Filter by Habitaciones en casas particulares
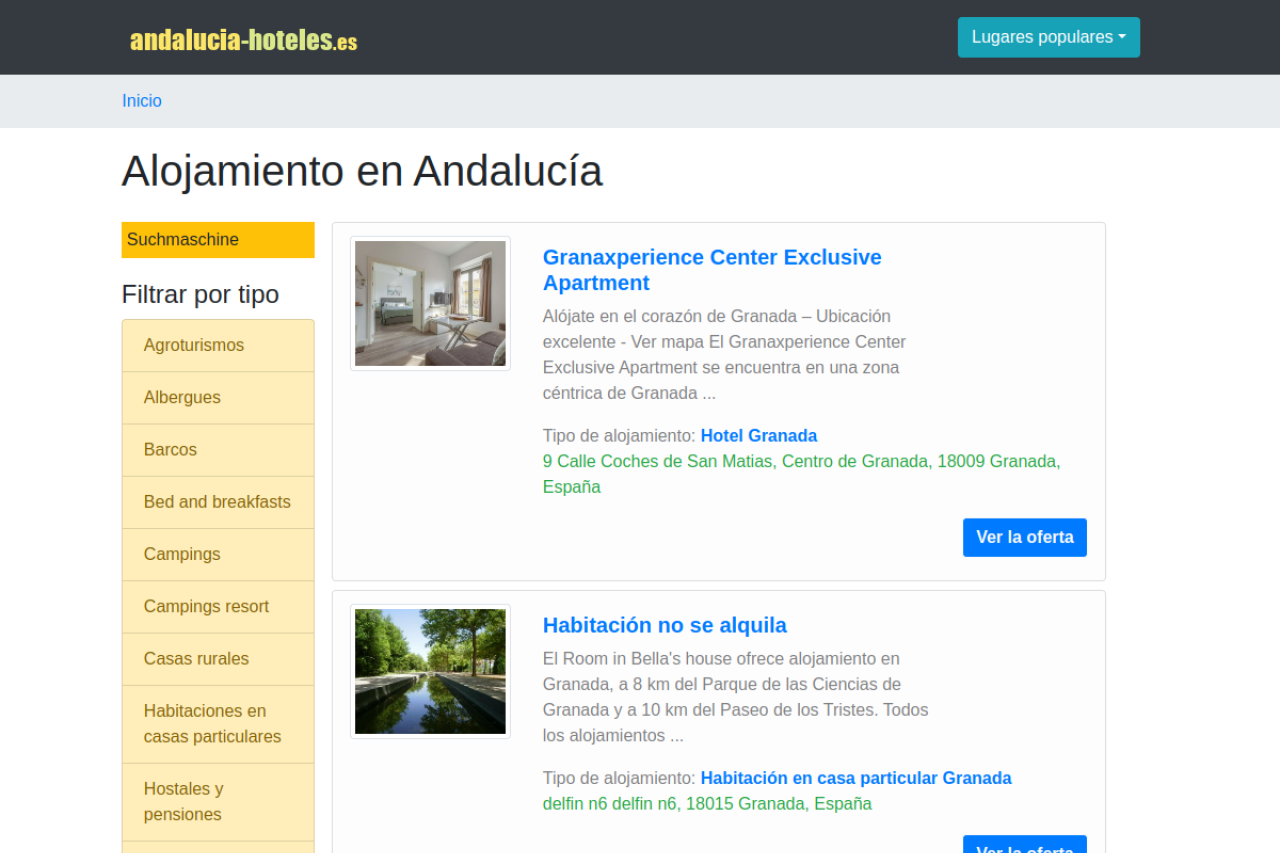 (x=212, y=724)
